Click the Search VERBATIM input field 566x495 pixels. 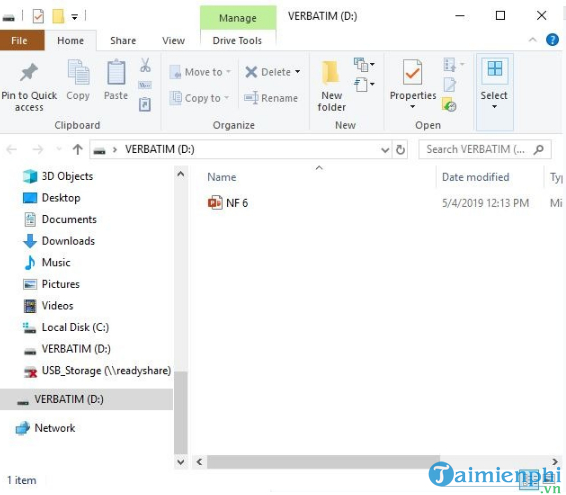(485, 149)
